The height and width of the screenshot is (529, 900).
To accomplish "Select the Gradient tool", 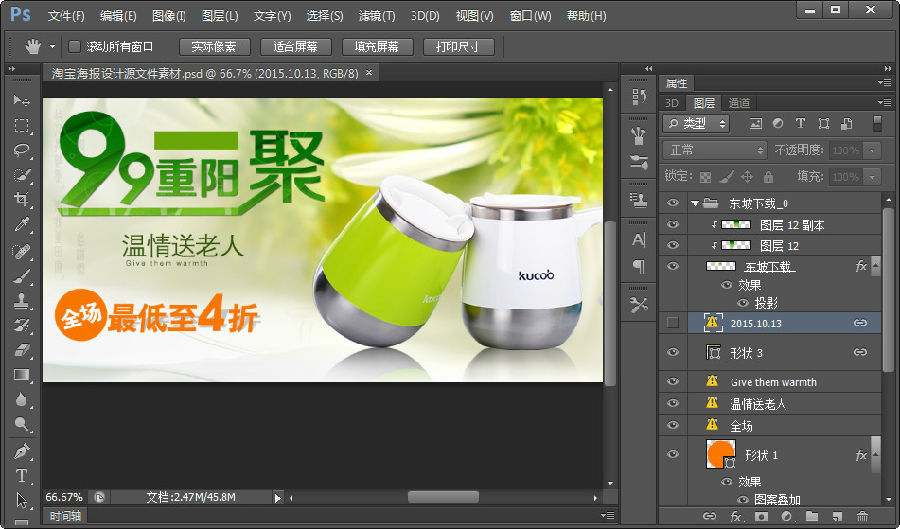I will tap(21, 375).
